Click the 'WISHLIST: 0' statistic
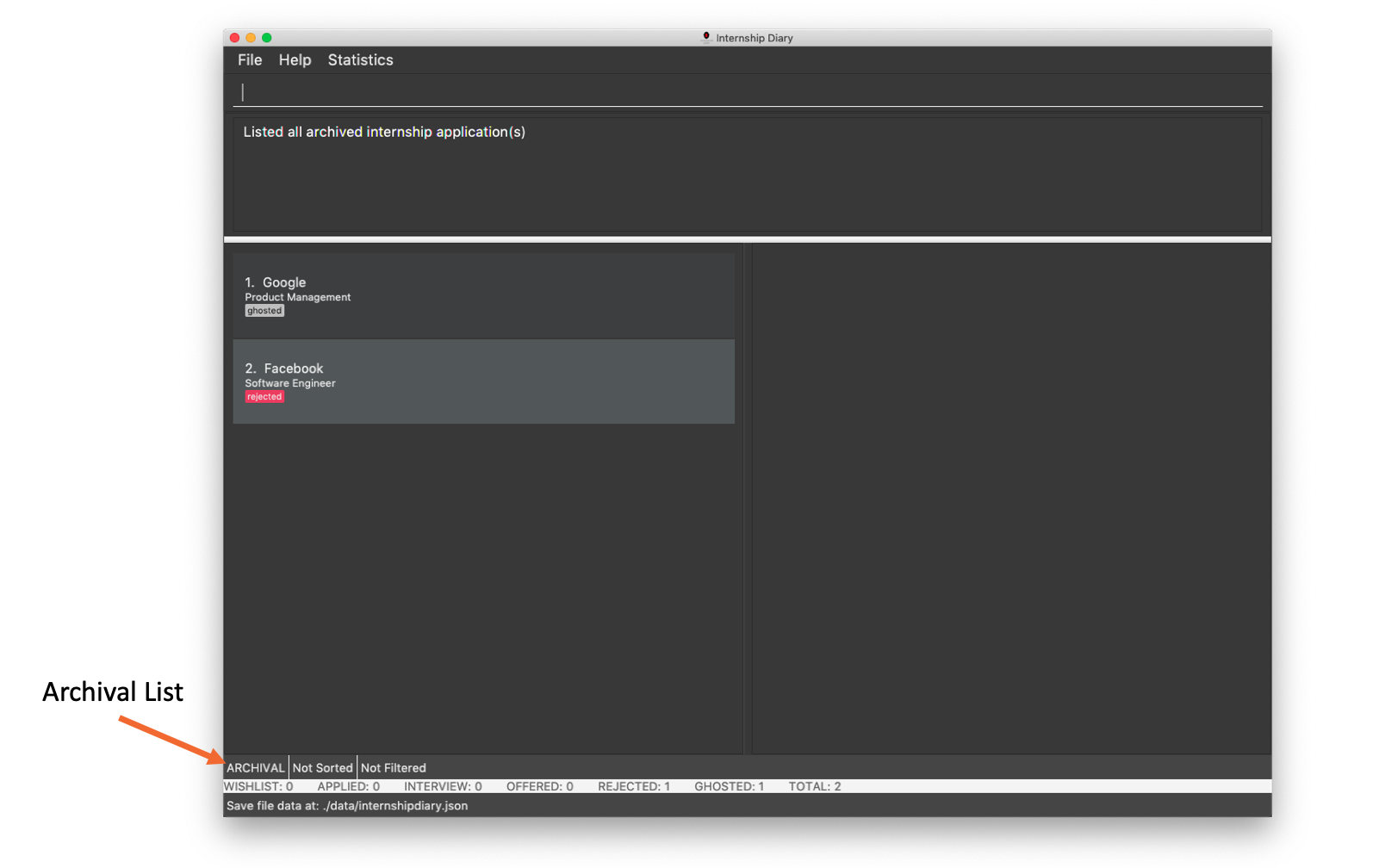The height and width of the screenshot is (868, 1385). [258, 786]
